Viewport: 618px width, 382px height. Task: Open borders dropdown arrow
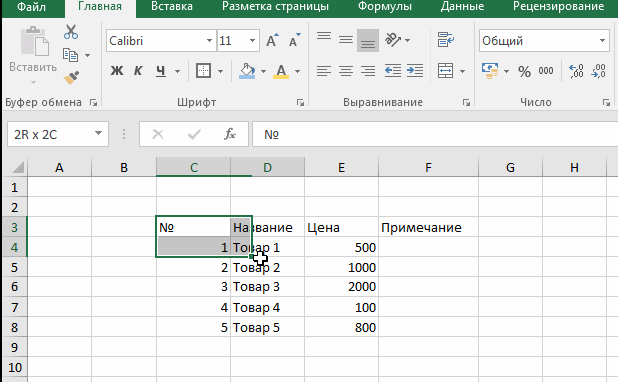click(220, 71)
